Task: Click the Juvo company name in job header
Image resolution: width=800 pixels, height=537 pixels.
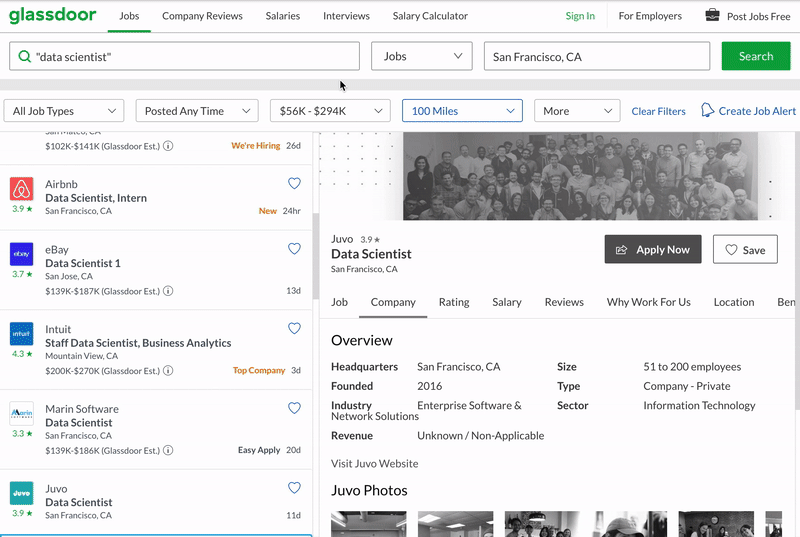Action: coord(342,239)
